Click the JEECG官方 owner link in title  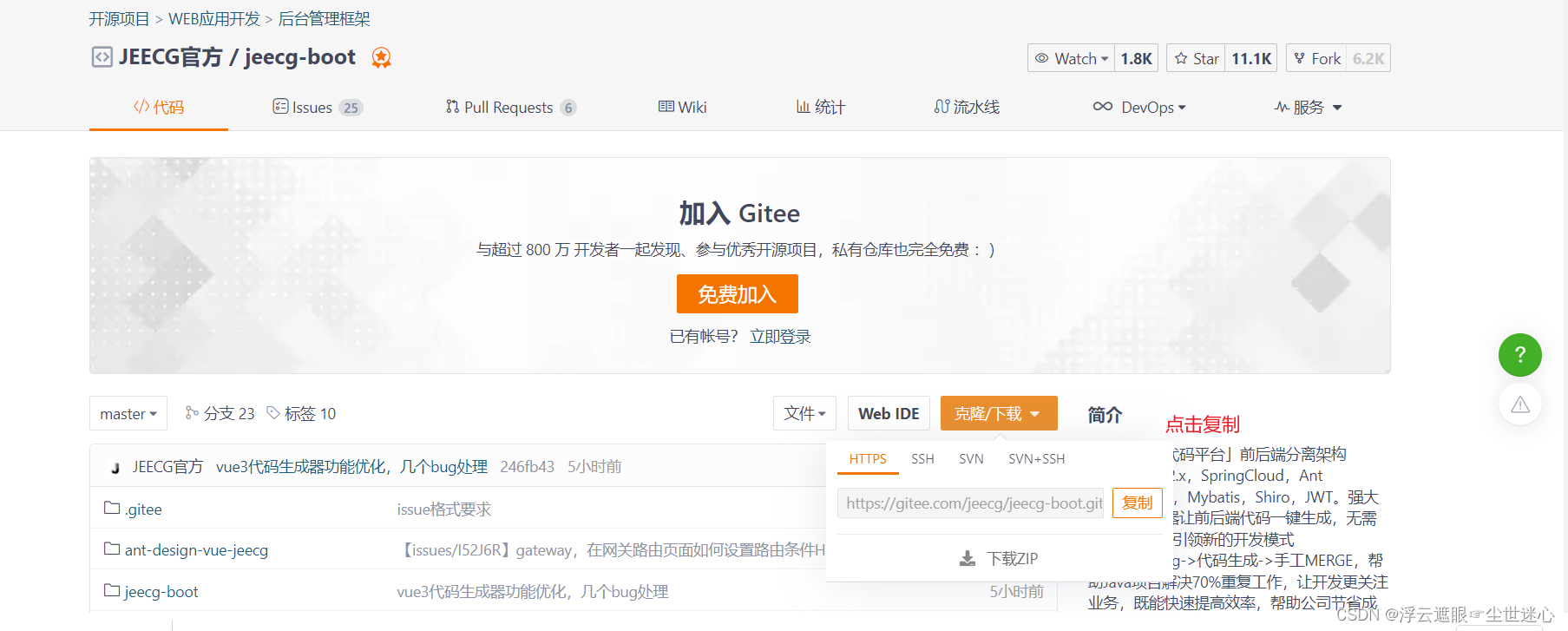click(x=170, y=57)
